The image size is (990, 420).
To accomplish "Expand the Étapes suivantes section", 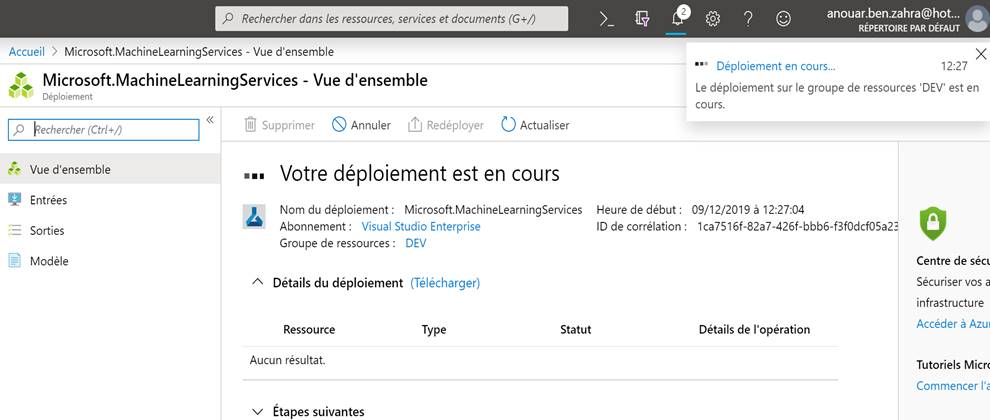I will pyautogui.click(x=257, y=411).
